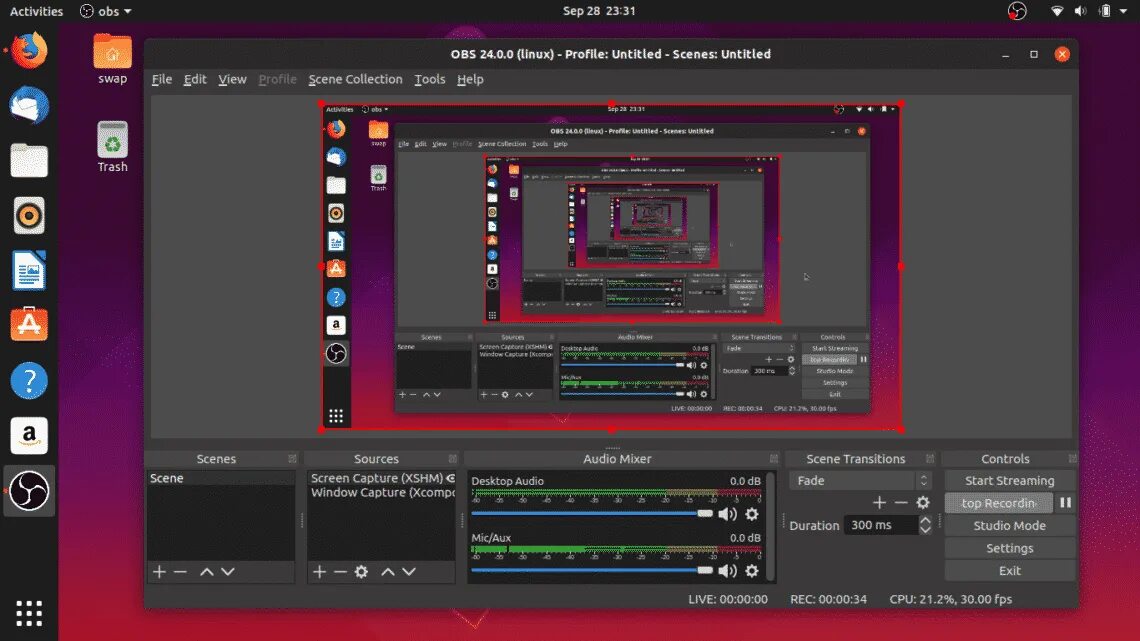Screen dimensions: 1140x641
Task: Pop out the Controls dock
Action: (x=1072, y=459)
